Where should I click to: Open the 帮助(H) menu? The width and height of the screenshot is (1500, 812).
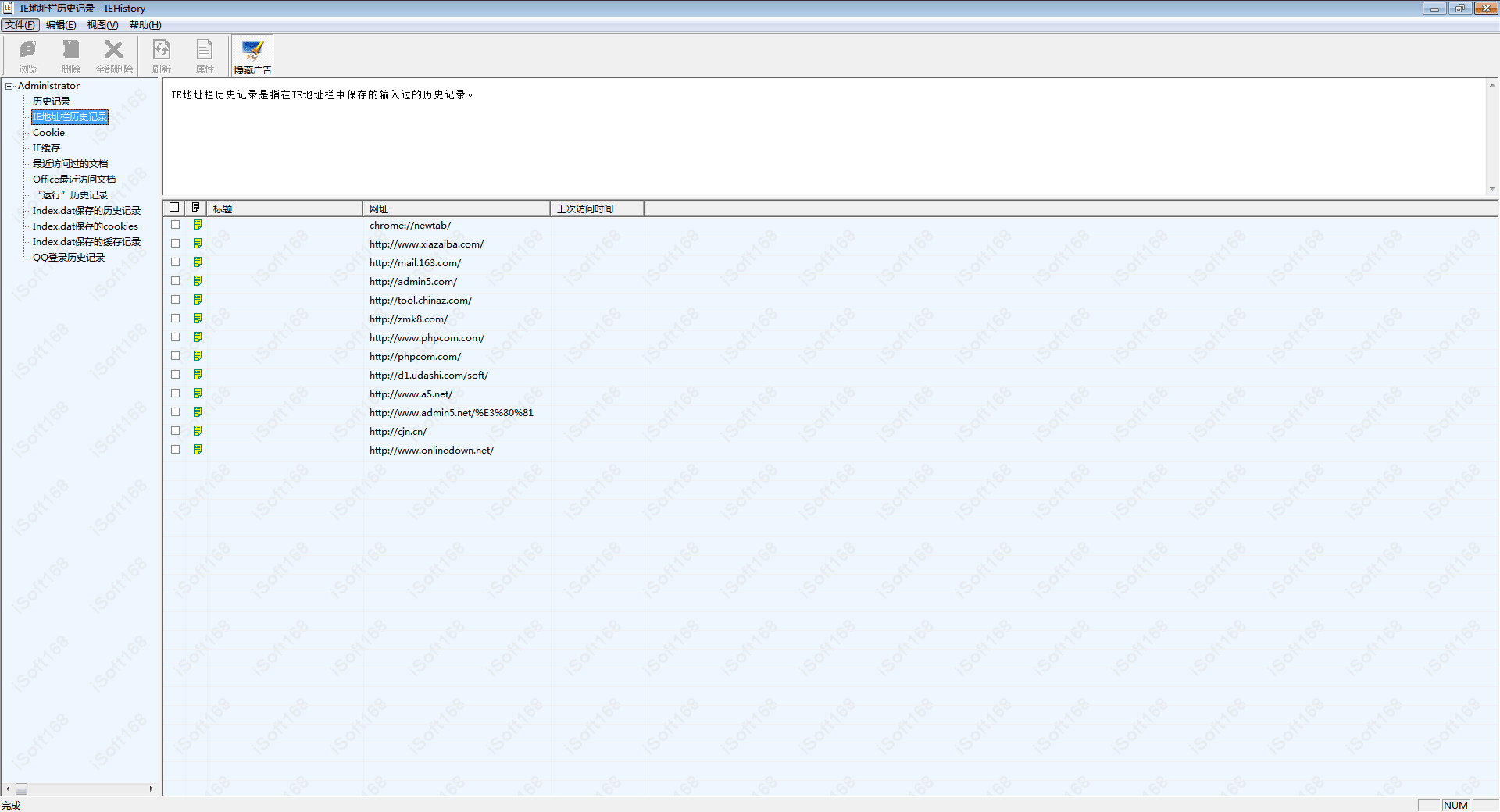145,25
